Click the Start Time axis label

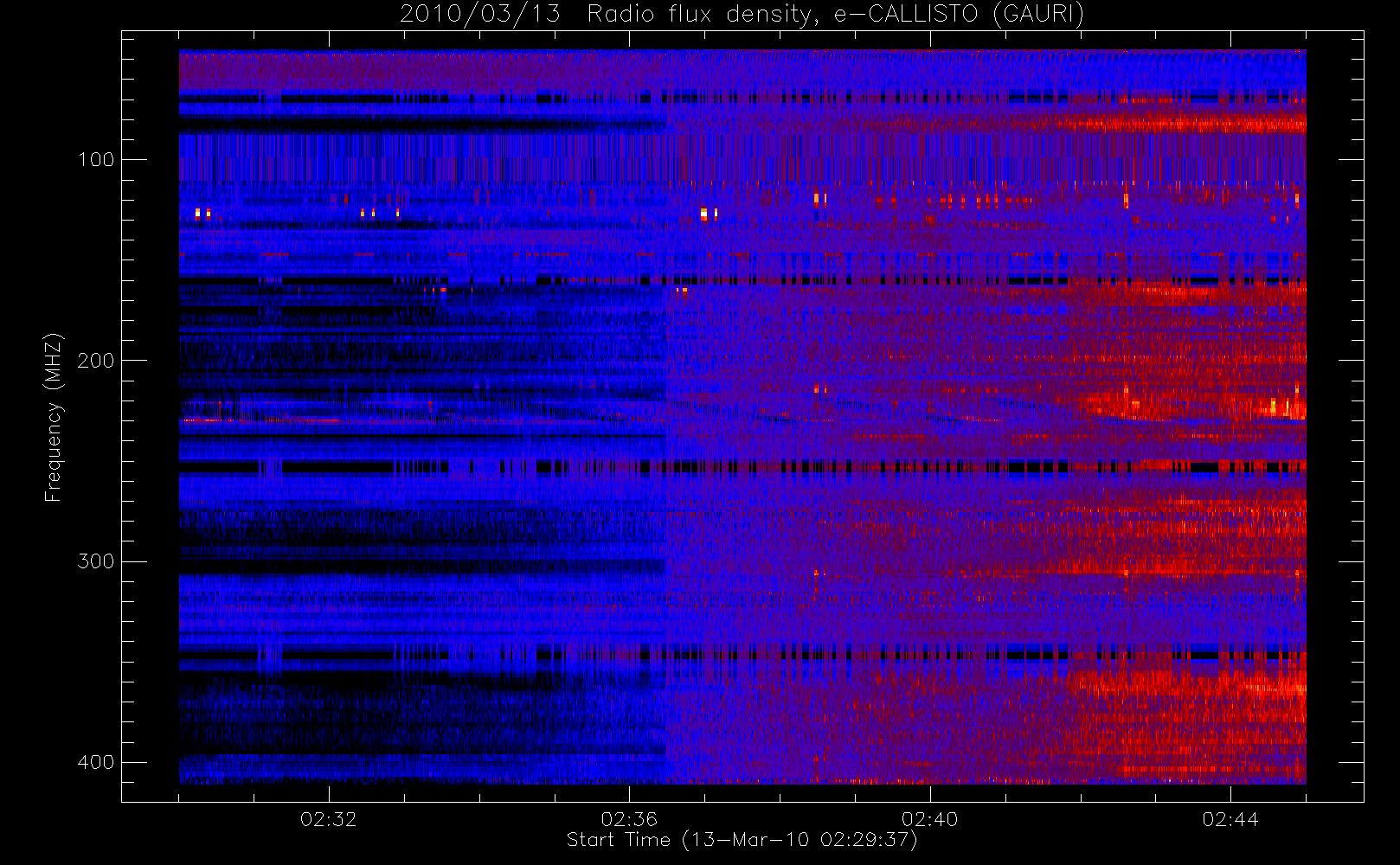(x=742, y=840)
